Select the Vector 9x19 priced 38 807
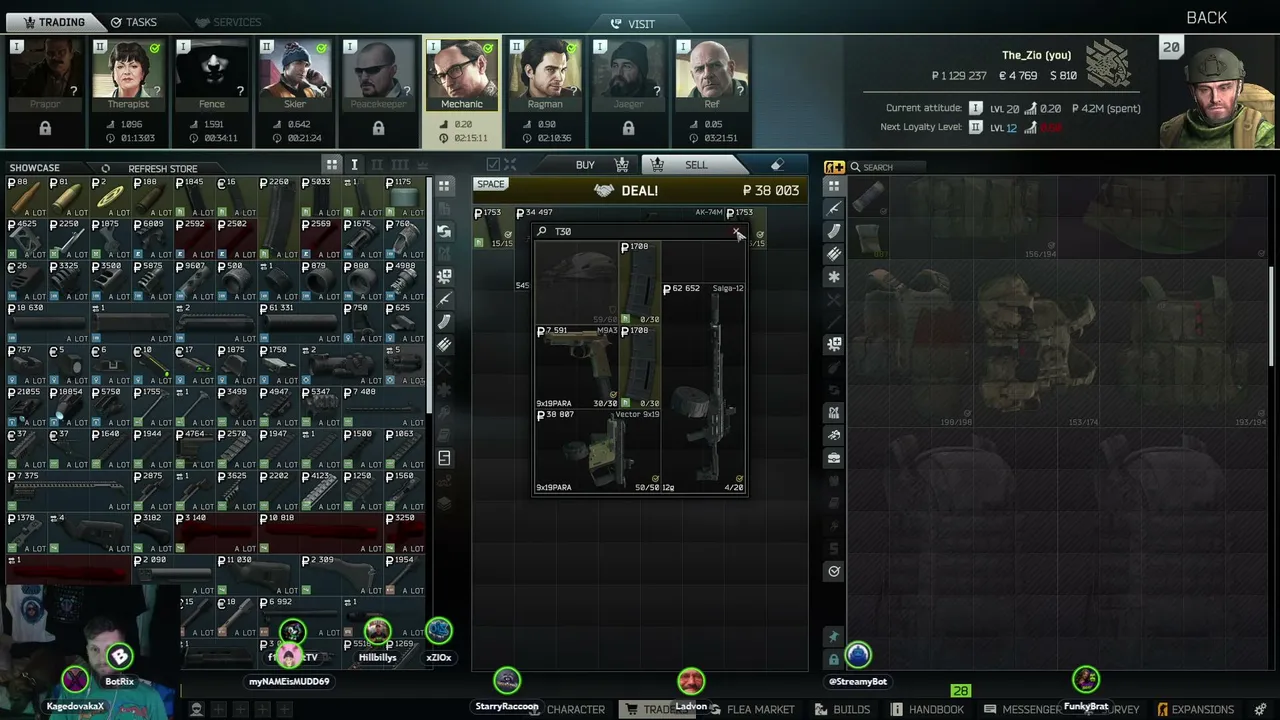Viewport: 1280px width, 720px height. [x=598, y=451]
